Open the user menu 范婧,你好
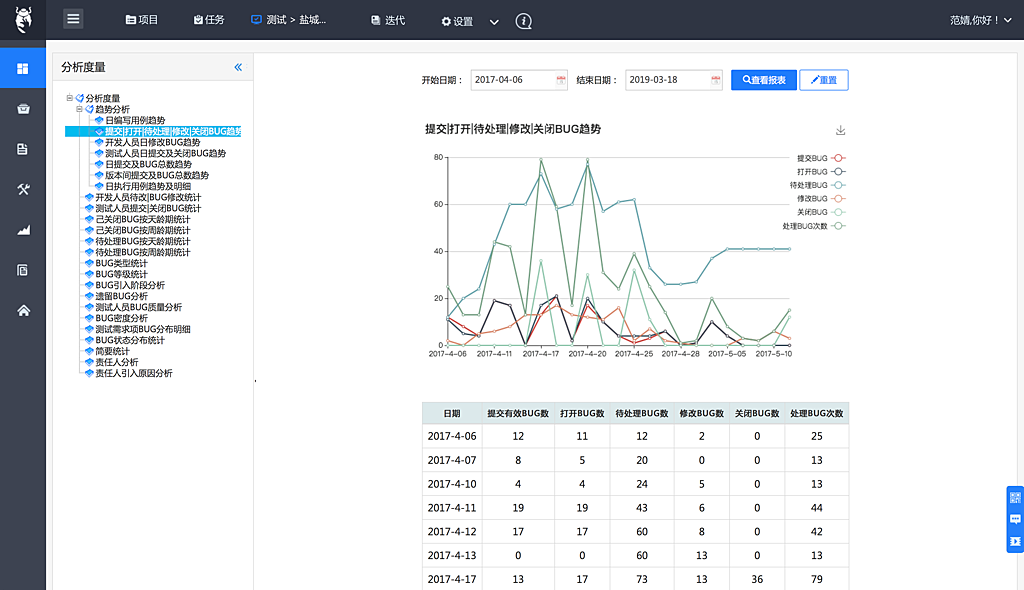Viewport: 1024px width, 590px height. (980, 20)
